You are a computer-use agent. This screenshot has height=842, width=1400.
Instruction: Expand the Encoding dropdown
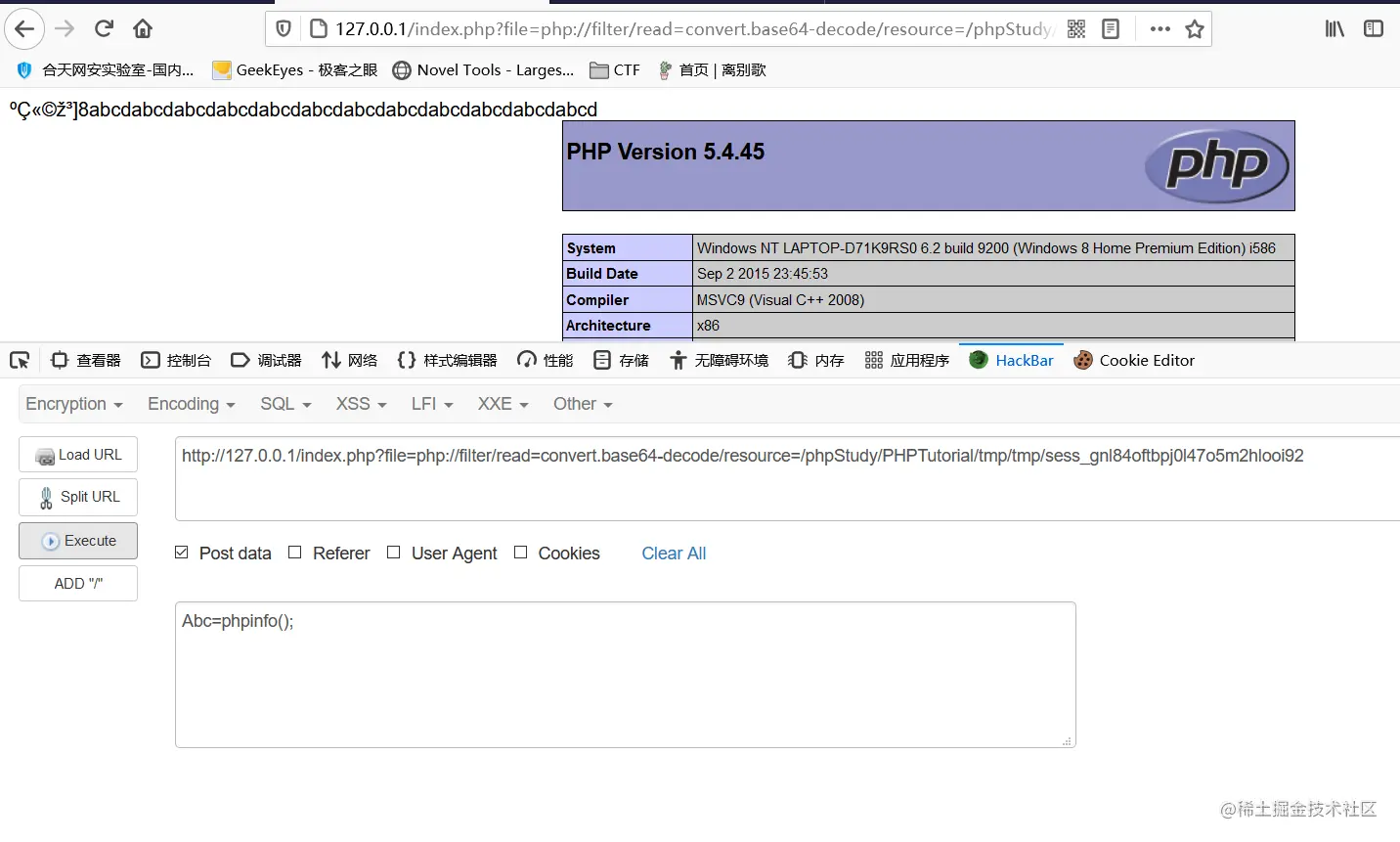point(192,404)
